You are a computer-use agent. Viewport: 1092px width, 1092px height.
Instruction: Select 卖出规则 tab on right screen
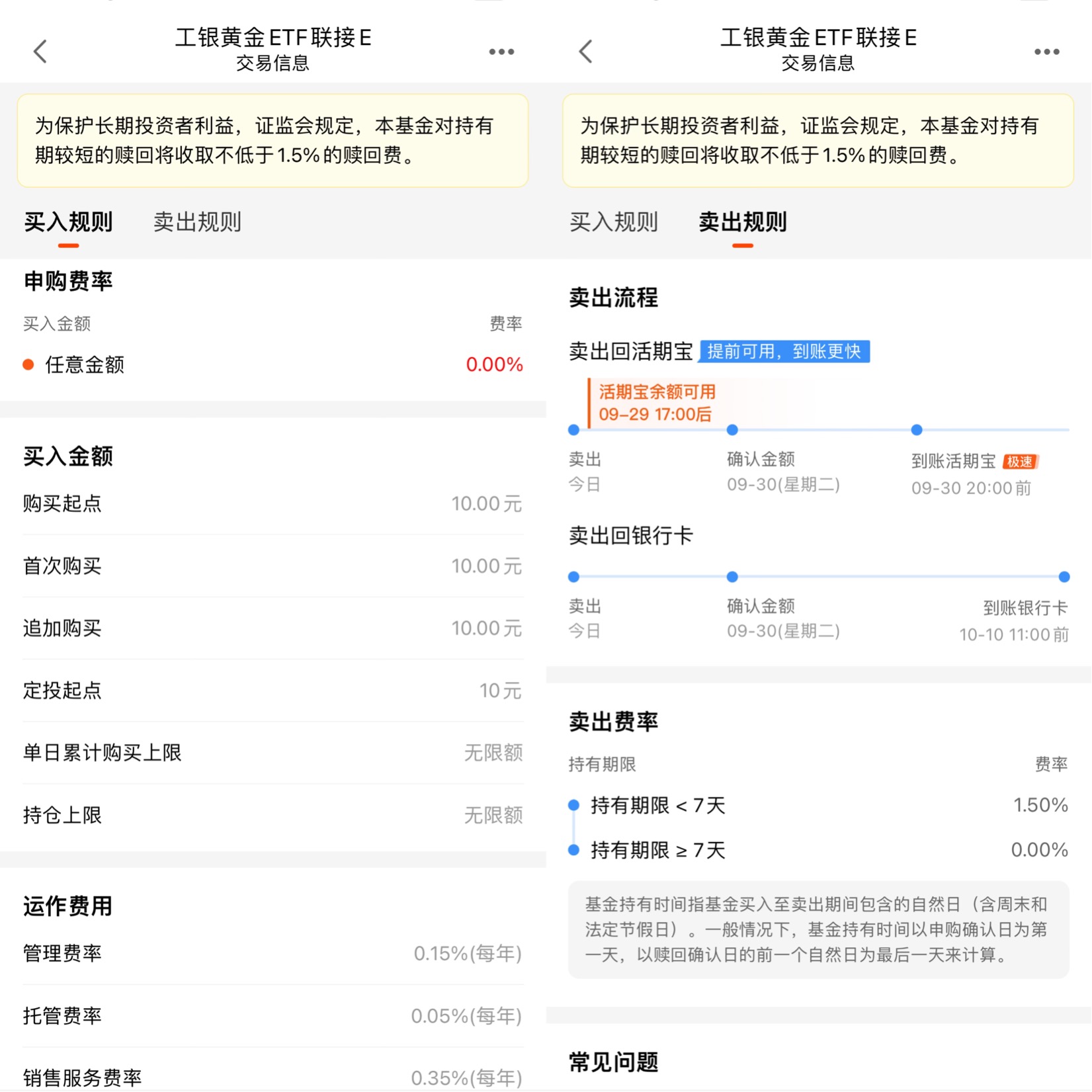[743, 222]
